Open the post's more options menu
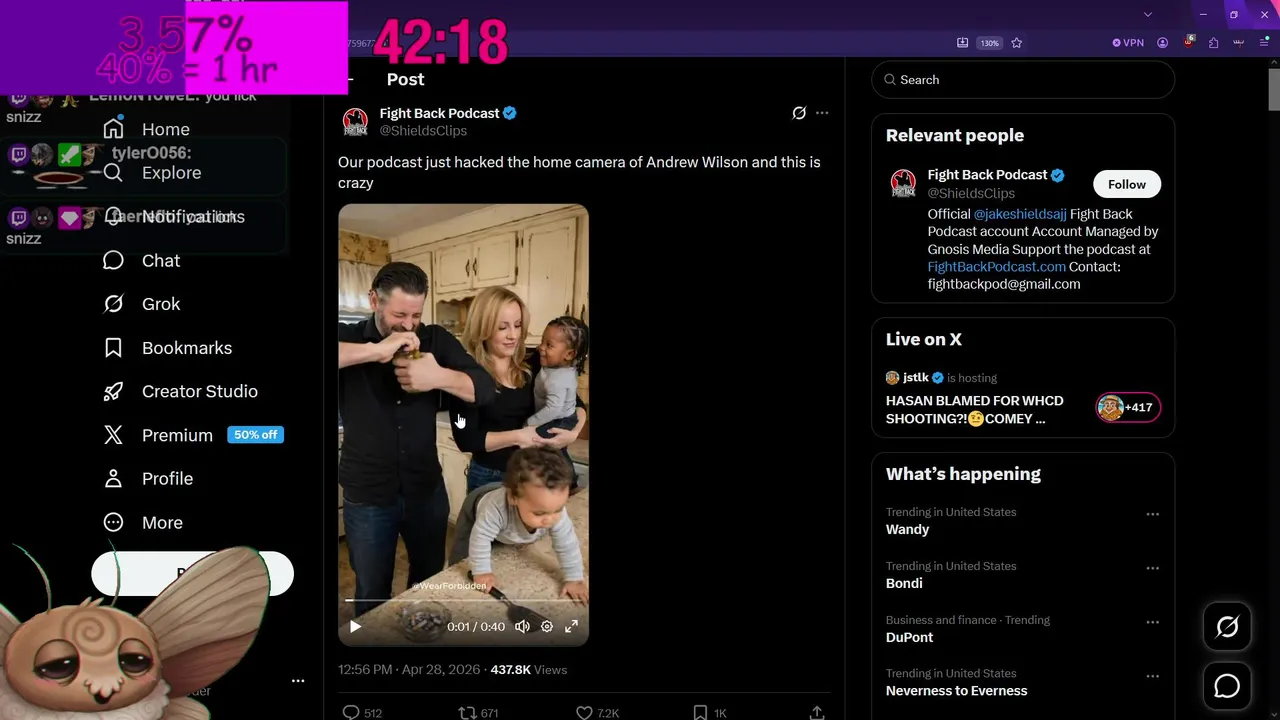The image size is (1280, 720). tap(822, 113)
